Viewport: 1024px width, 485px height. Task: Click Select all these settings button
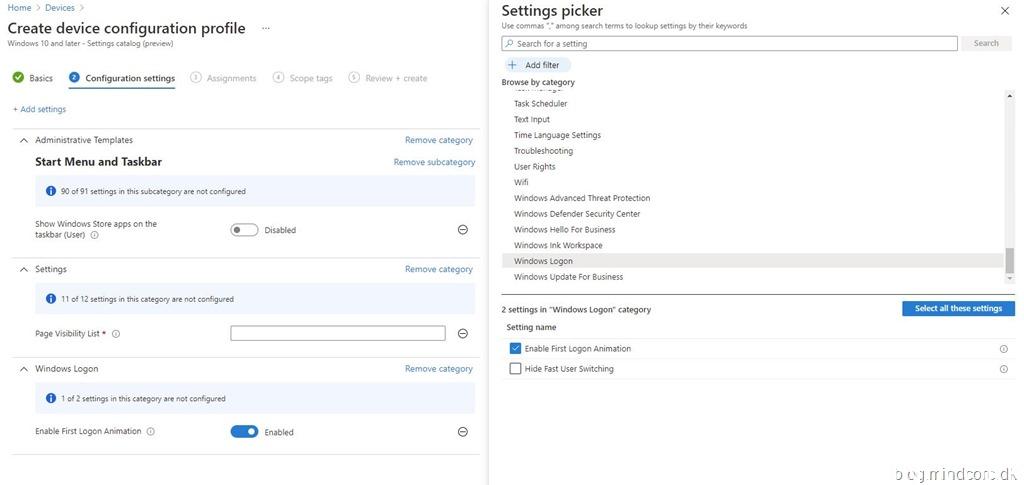click(957, 309)
